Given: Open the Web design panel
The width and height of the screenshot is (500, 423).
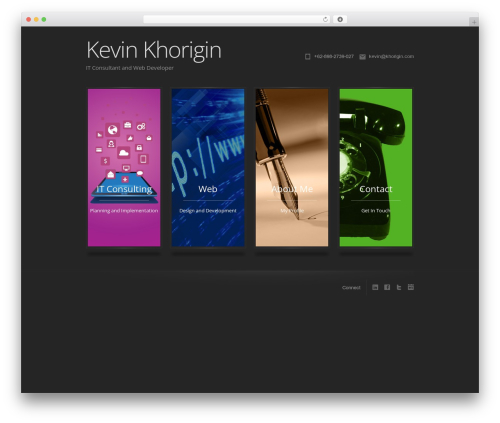Looking at the screenshot, I should pos(208,168).
